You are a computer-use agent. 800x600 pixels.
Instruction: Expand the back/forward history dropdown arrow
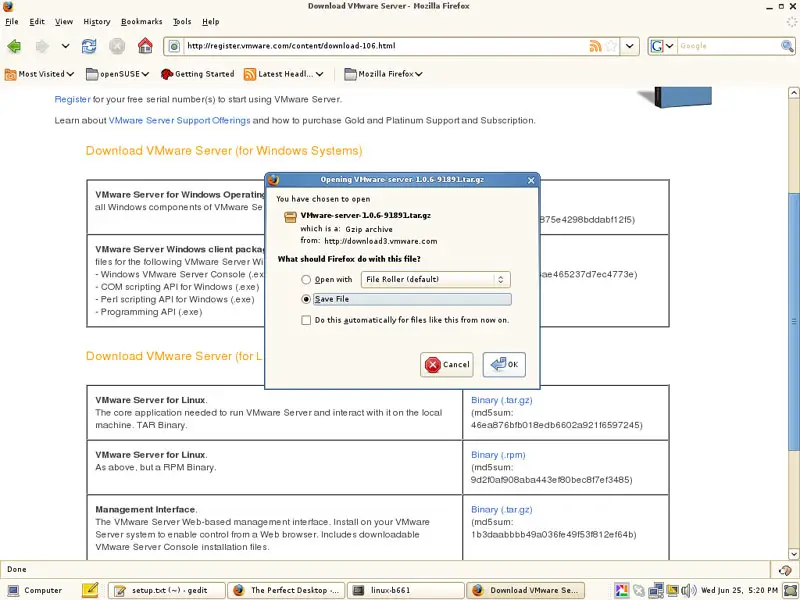click(x=65, y=46)
